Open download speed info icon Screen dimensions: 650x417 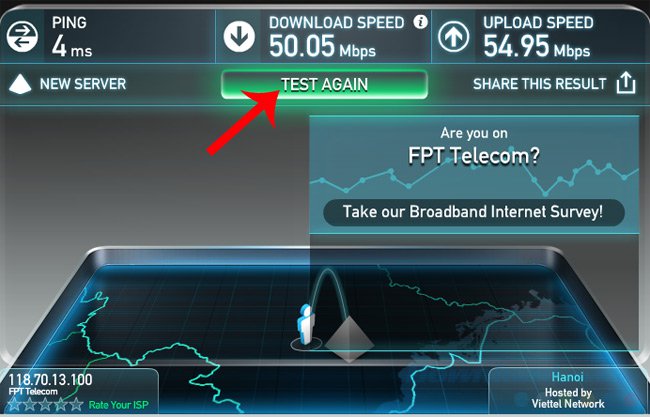(x=420, y=22)
